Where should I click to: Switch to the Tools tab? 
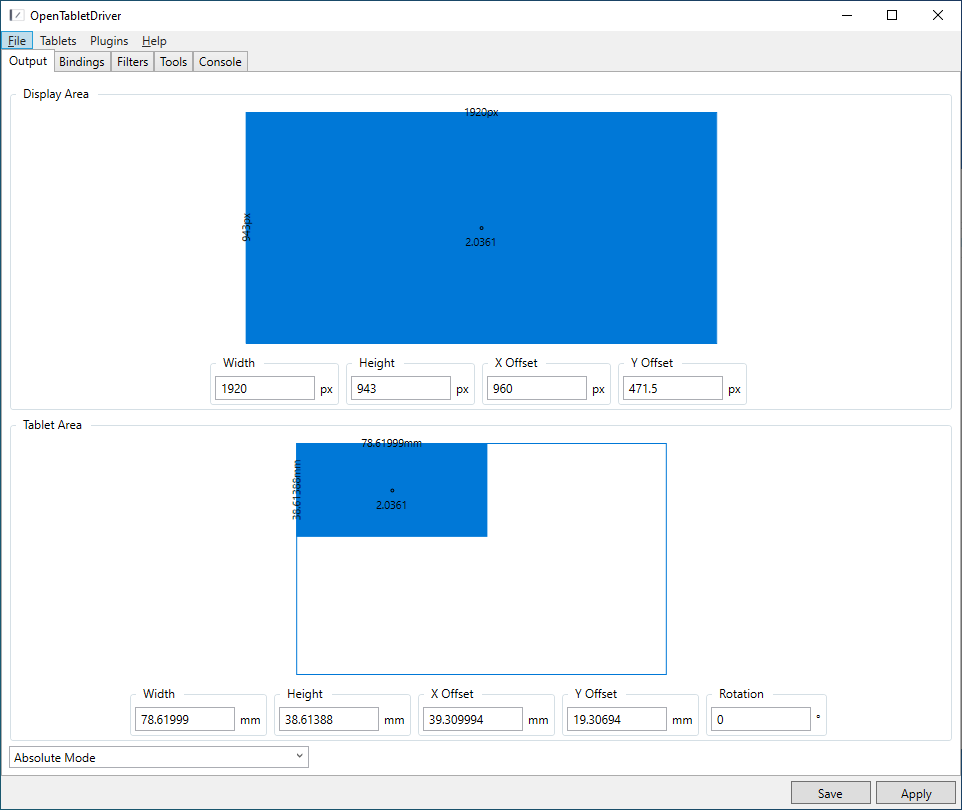pyautogui.click(x=174, y=62)
